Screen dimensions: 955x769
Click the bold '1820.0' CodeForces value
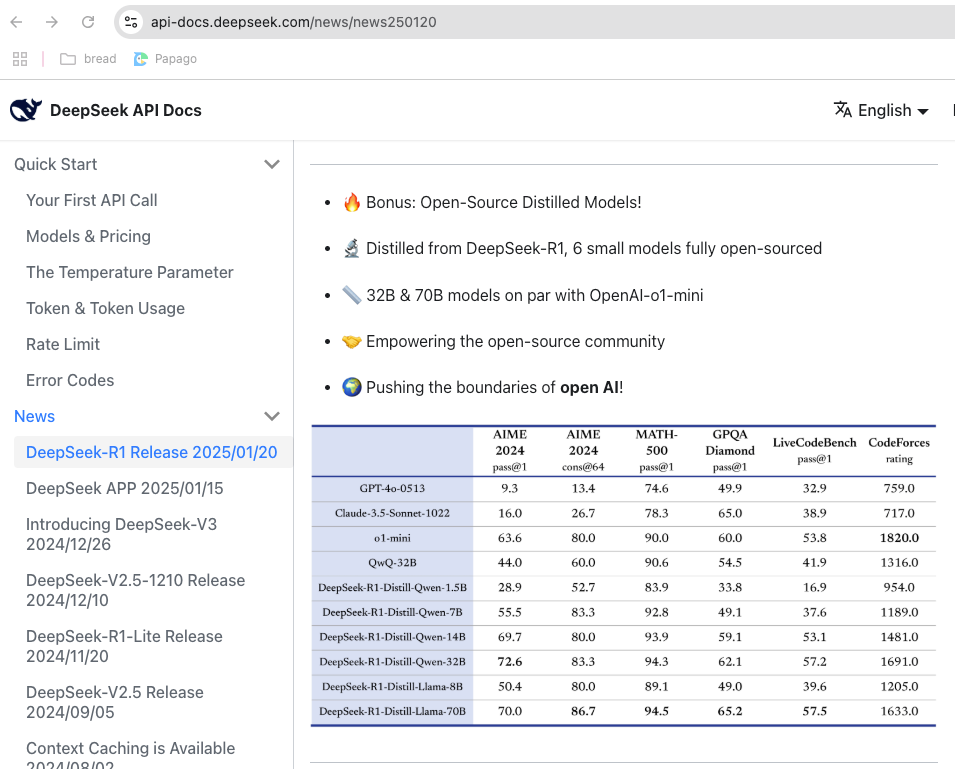coord(899,538)
